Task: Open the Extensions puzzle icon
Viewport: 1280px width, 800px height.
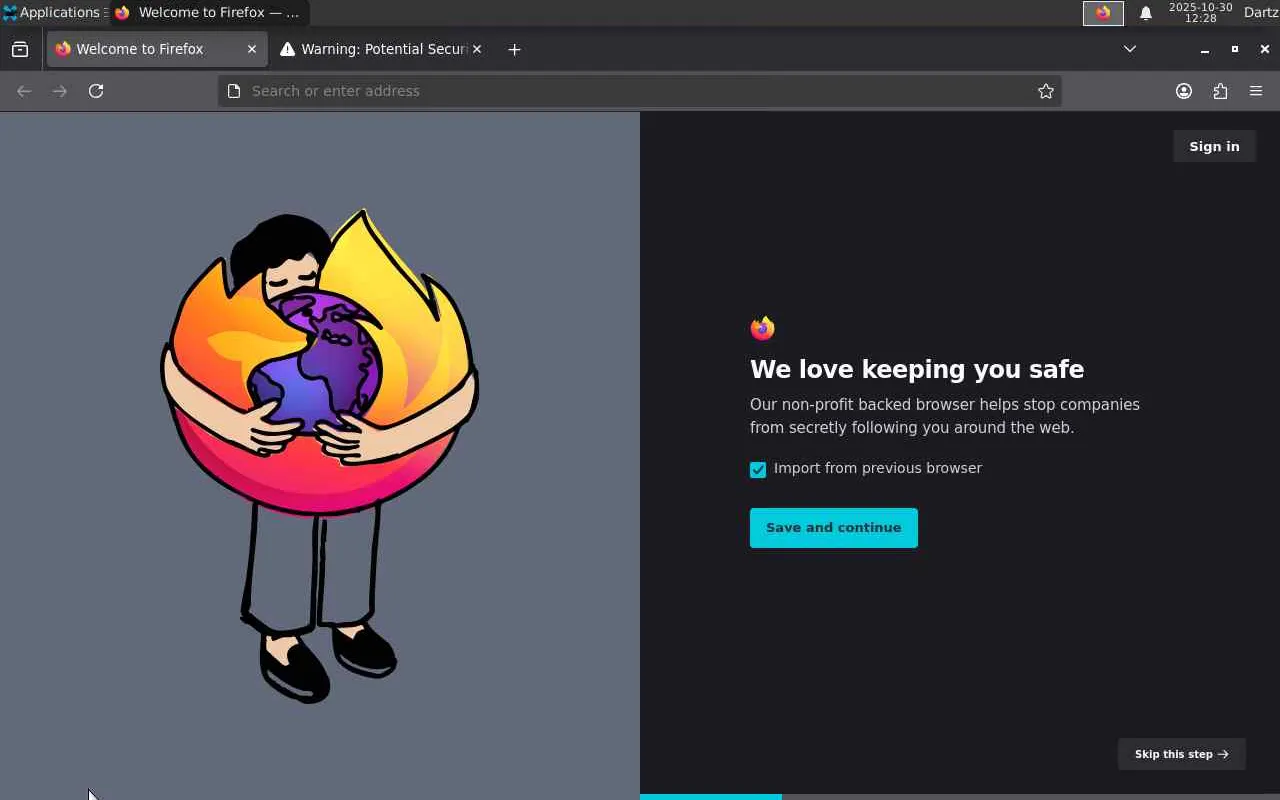Action: tap(1220, 91)
